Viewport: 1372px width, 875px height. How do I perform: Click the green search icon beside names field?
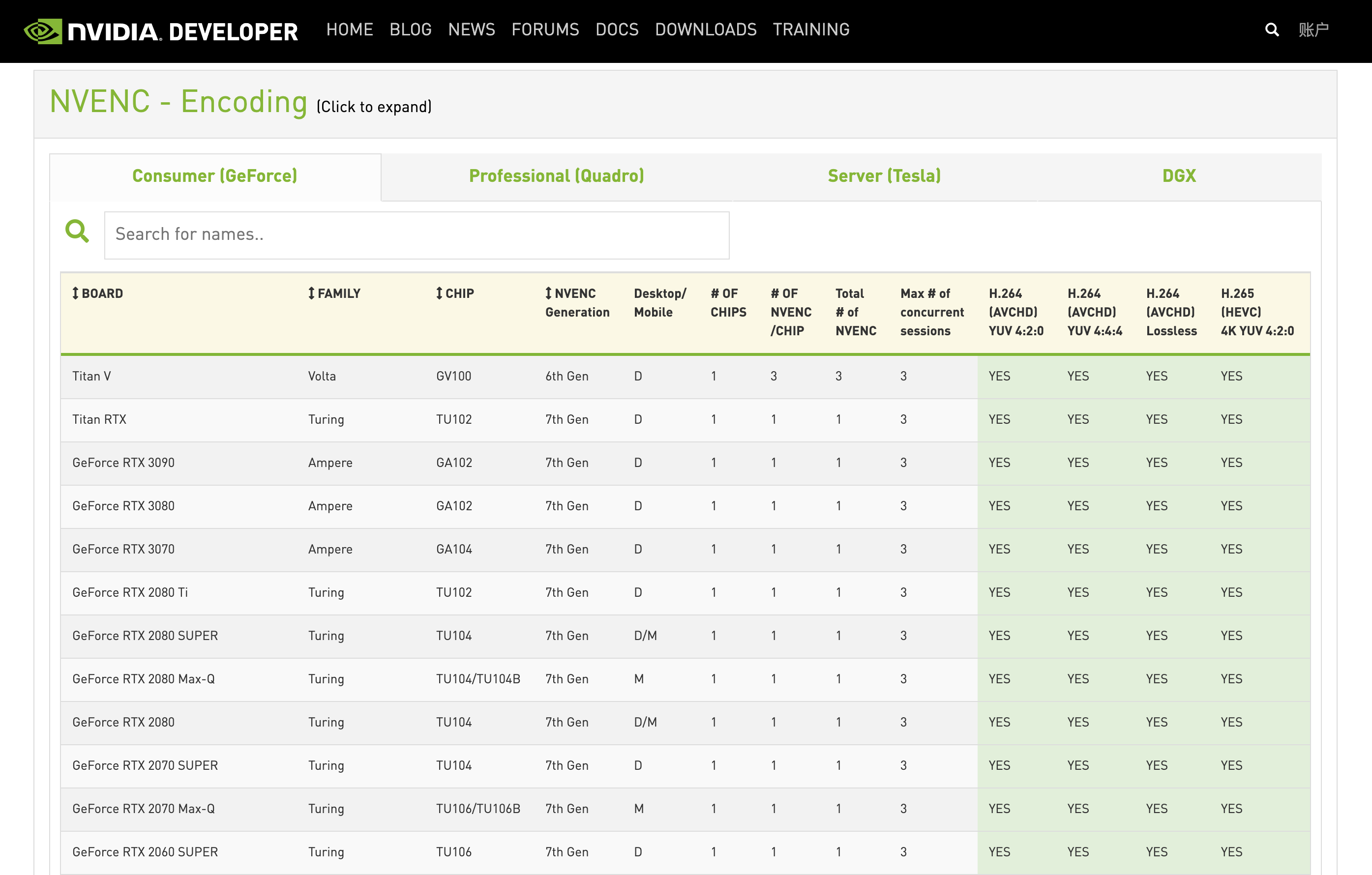tap(77, 231)
